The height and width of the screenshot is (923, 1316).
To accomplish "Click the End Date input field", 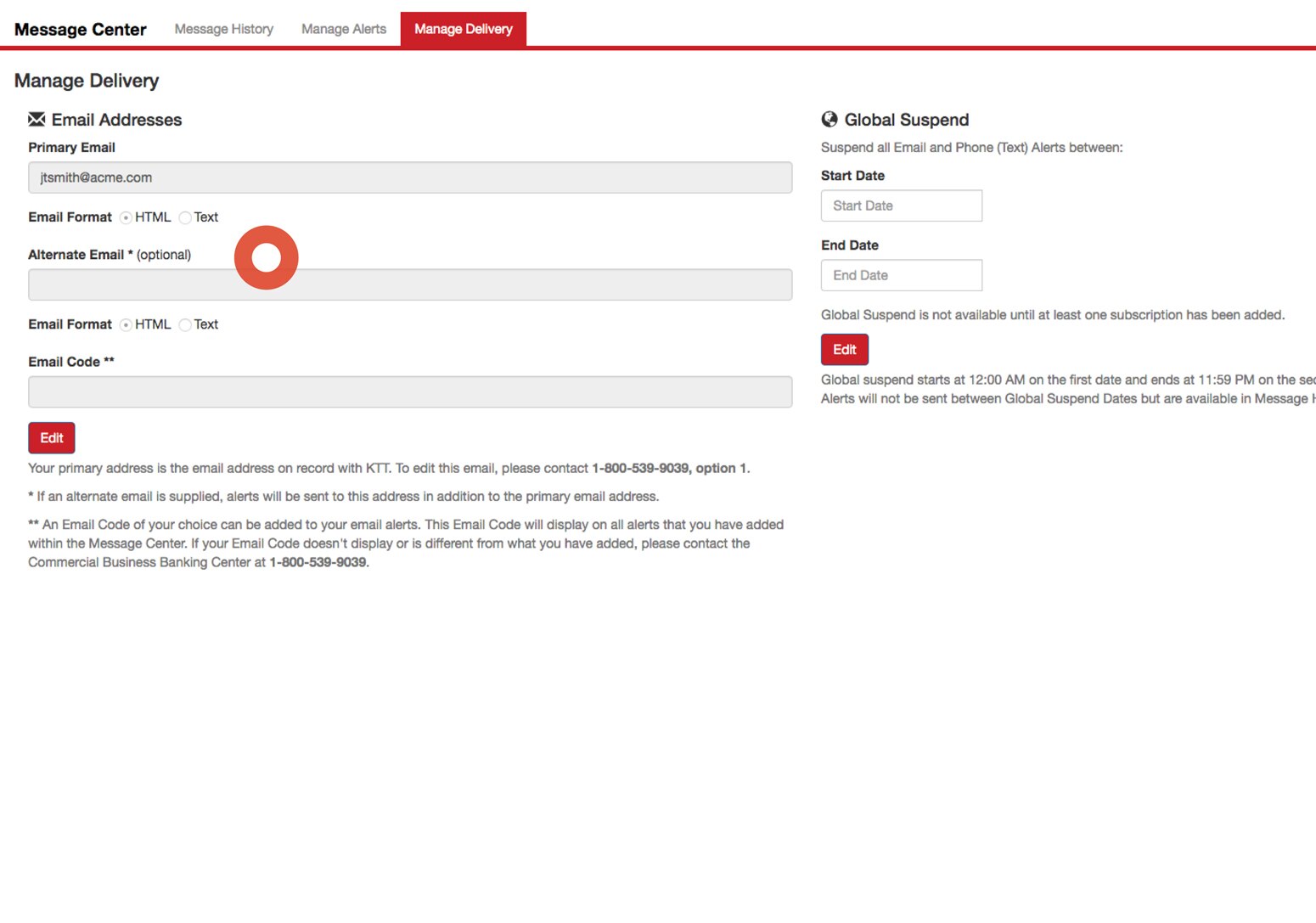I will 901,275.
